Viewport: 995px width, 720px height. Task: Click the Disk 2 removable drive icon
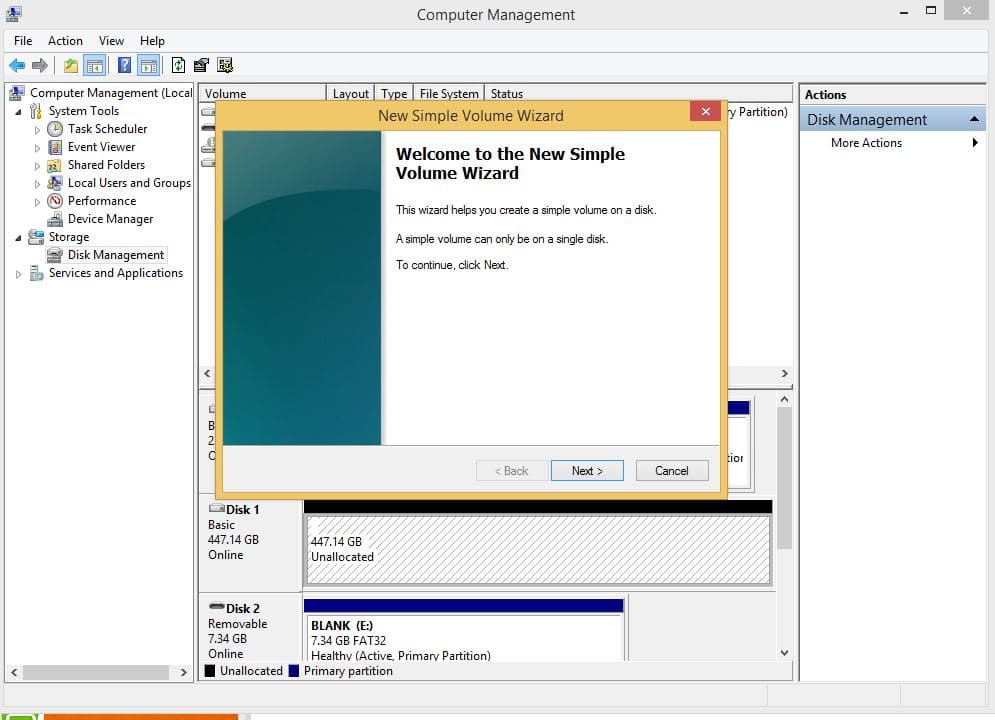click(x=216, y=606)
